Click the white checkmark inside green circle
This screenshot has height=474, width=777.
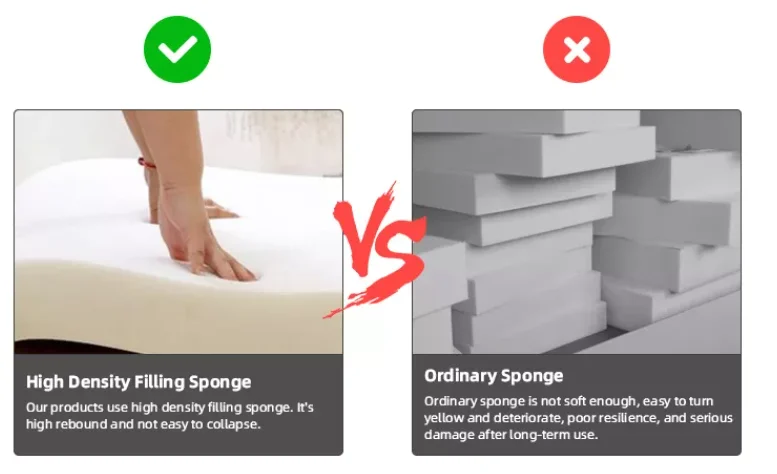[177, 50]
